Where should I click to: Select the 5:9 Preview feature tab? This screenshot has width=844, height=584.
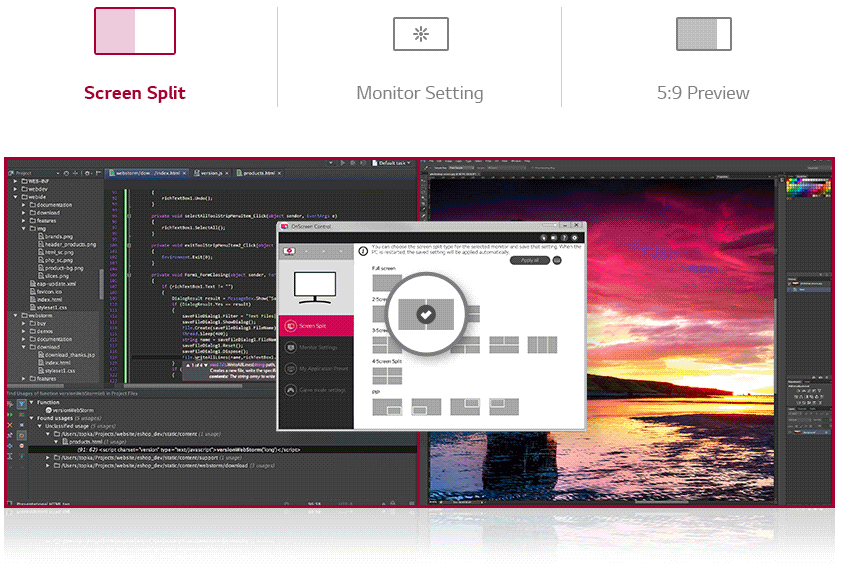coord(703,59)
